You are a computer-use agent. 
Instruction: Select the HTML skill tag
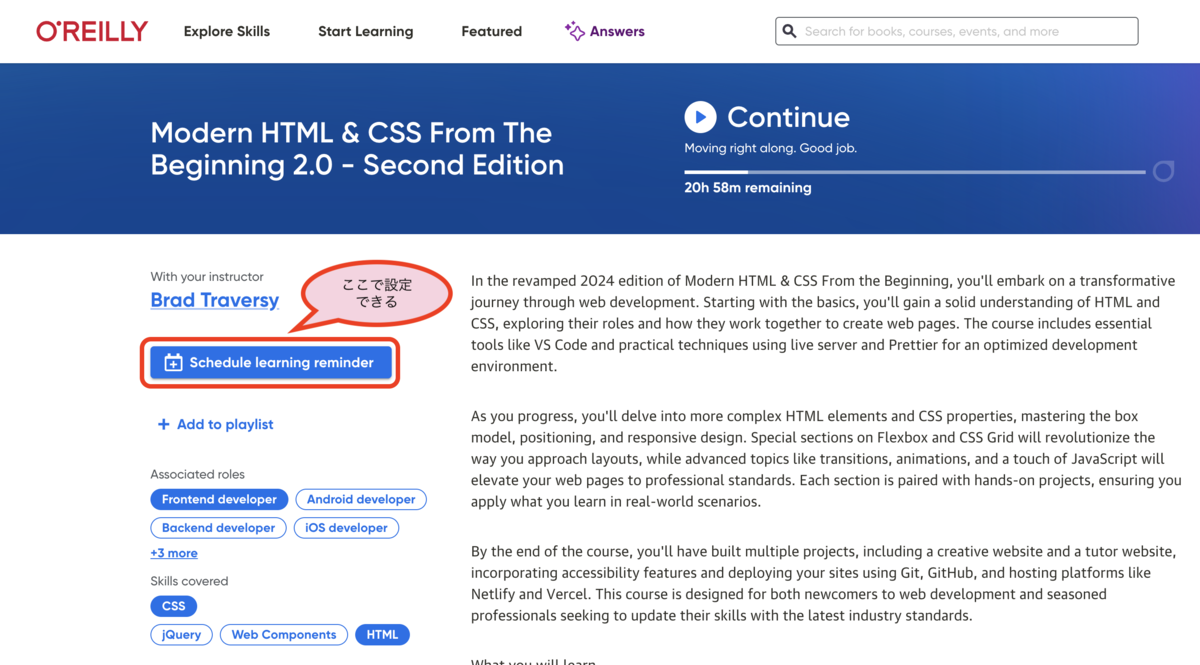(382, 634)
